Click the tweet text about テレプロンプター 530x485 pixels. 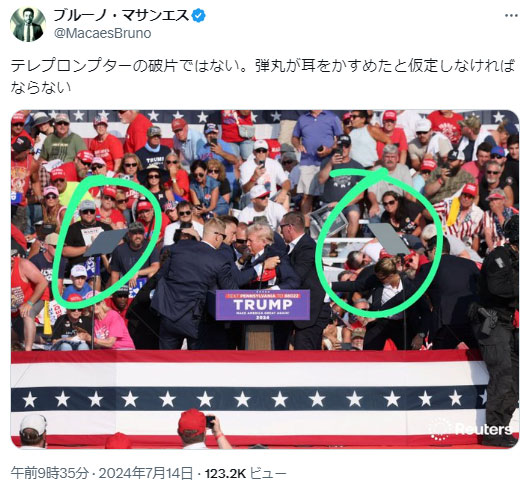coord(263,66)
